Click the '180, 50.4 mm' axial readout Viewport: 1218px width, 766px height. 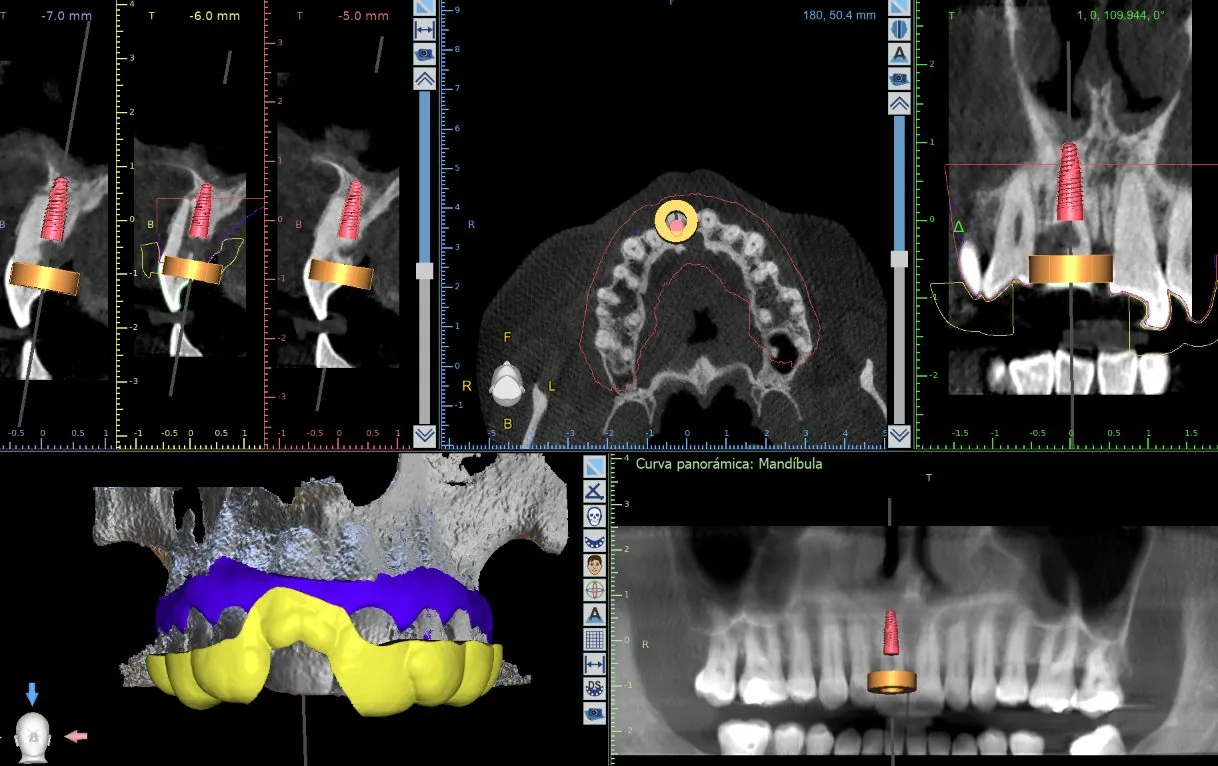pyautogui.click(x=839, y=15)
